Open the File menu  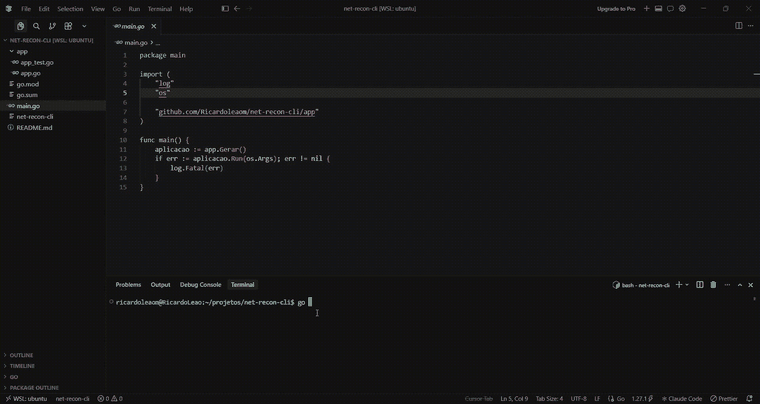26,9
